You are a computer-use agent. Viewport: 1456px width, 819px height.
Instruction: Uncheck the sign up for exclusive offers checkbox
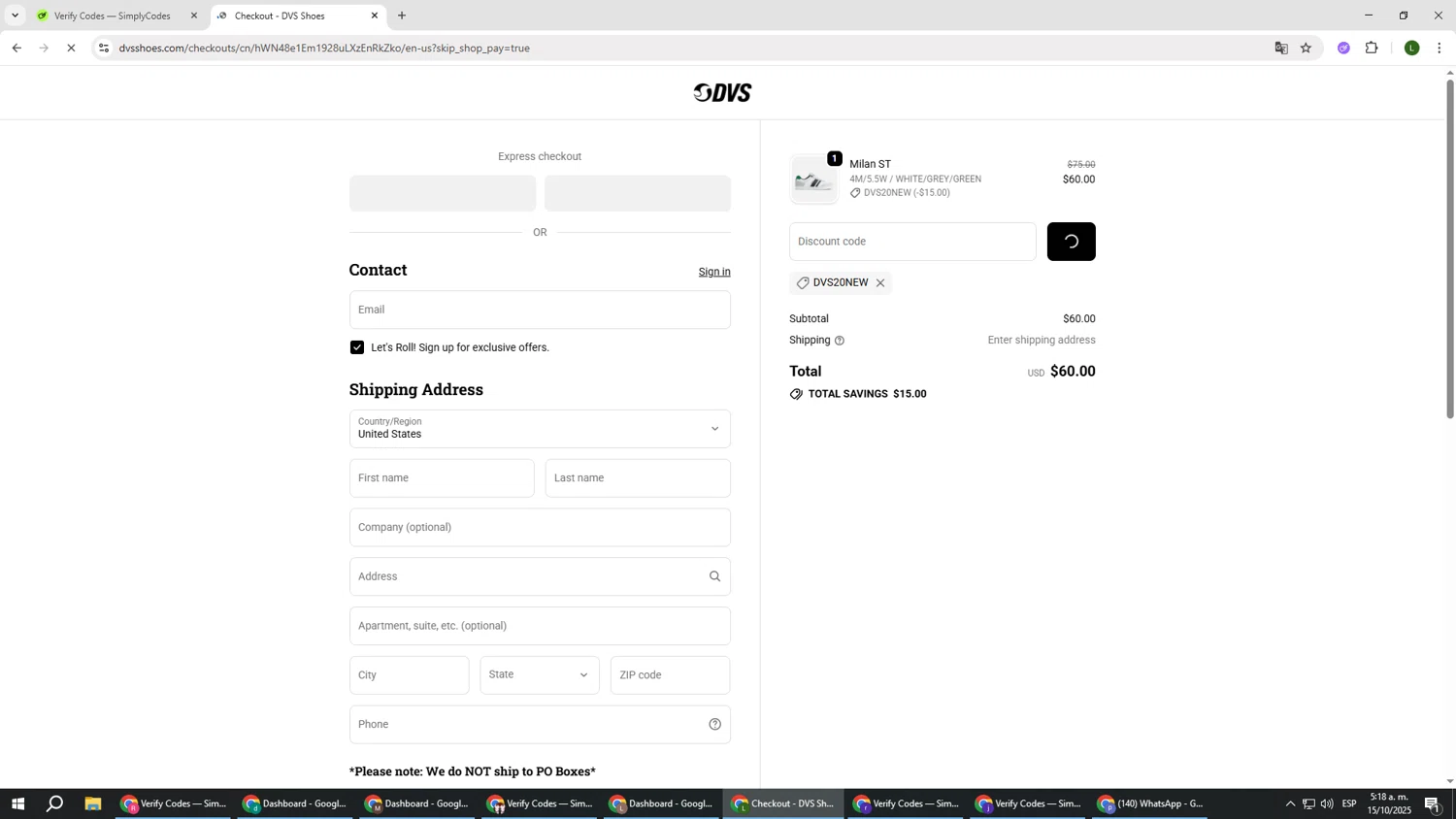(357, 347)
